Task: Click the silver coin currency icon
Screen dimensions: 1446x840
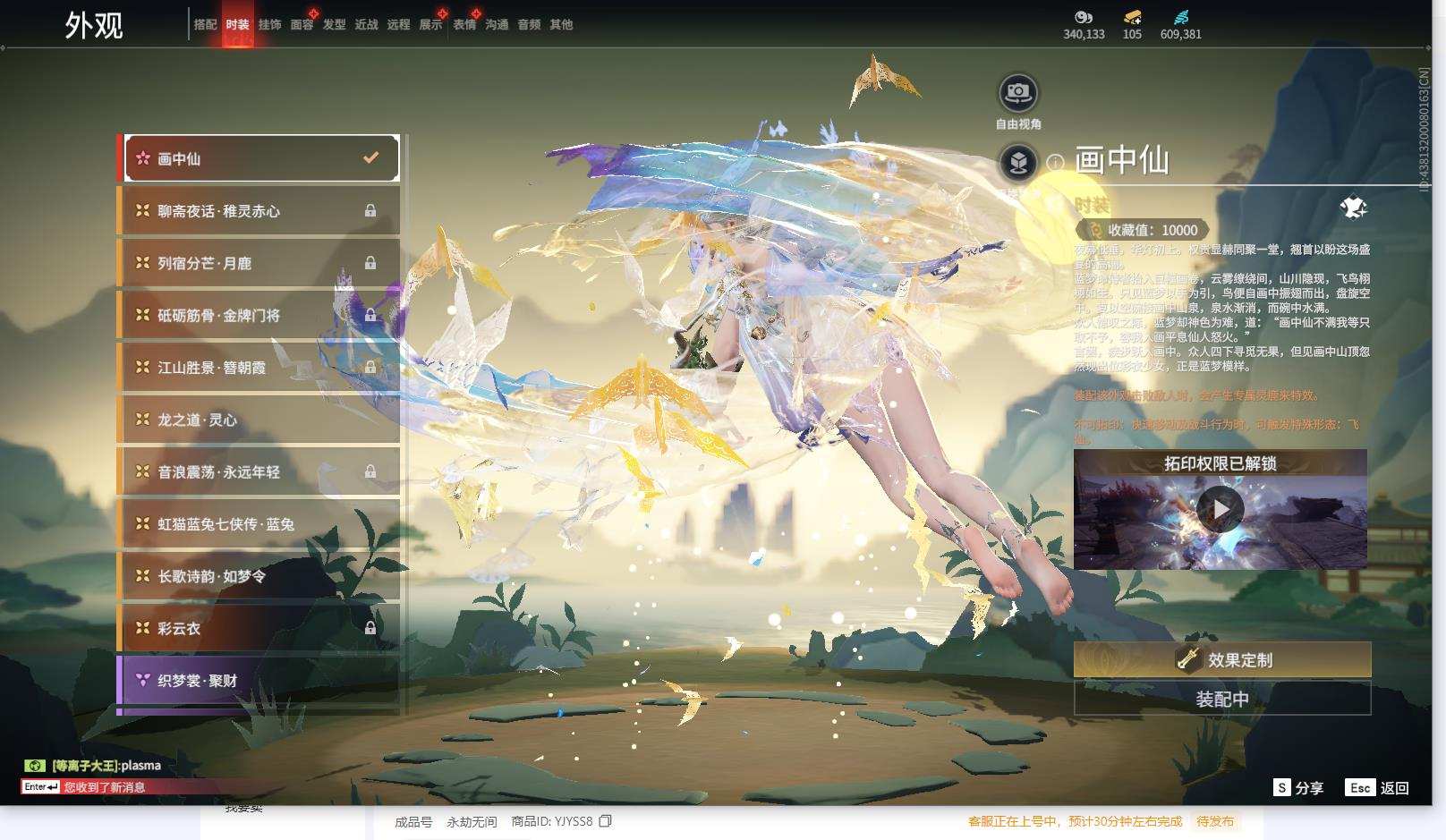Action: point(1084,17)
